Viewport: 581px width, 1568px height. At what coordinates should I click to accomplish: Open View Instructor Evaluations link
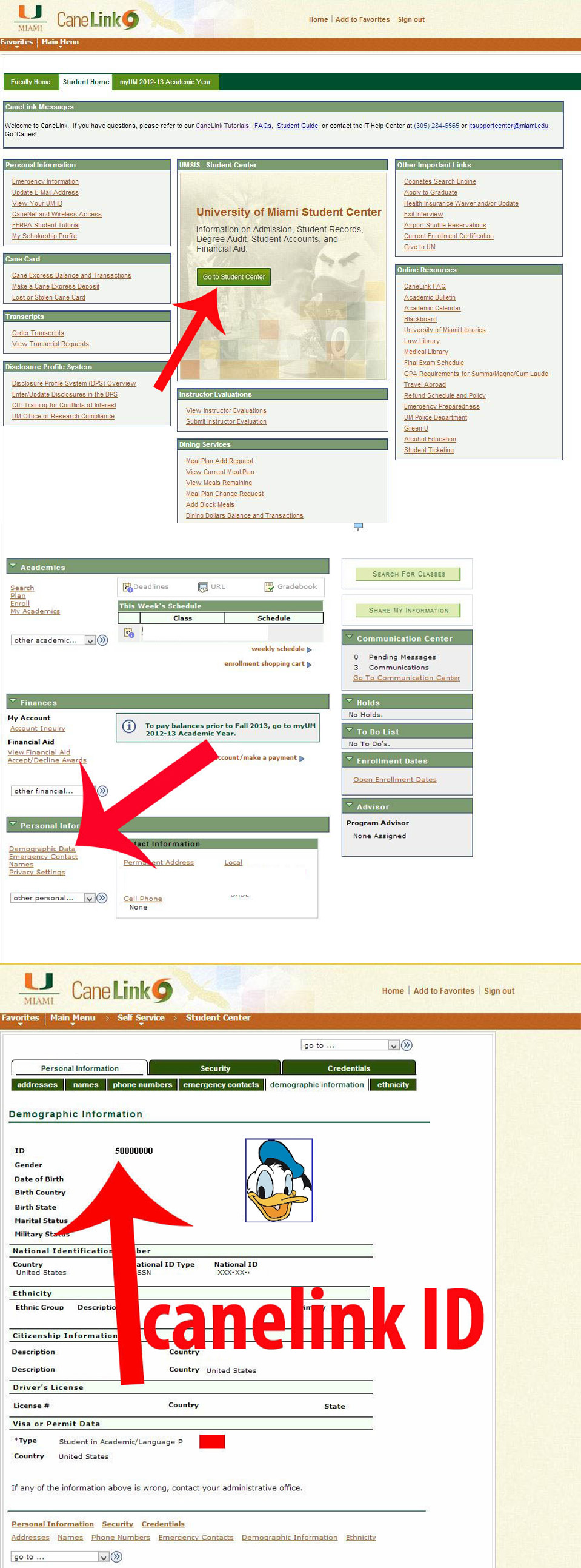click(x=227, y=411)
